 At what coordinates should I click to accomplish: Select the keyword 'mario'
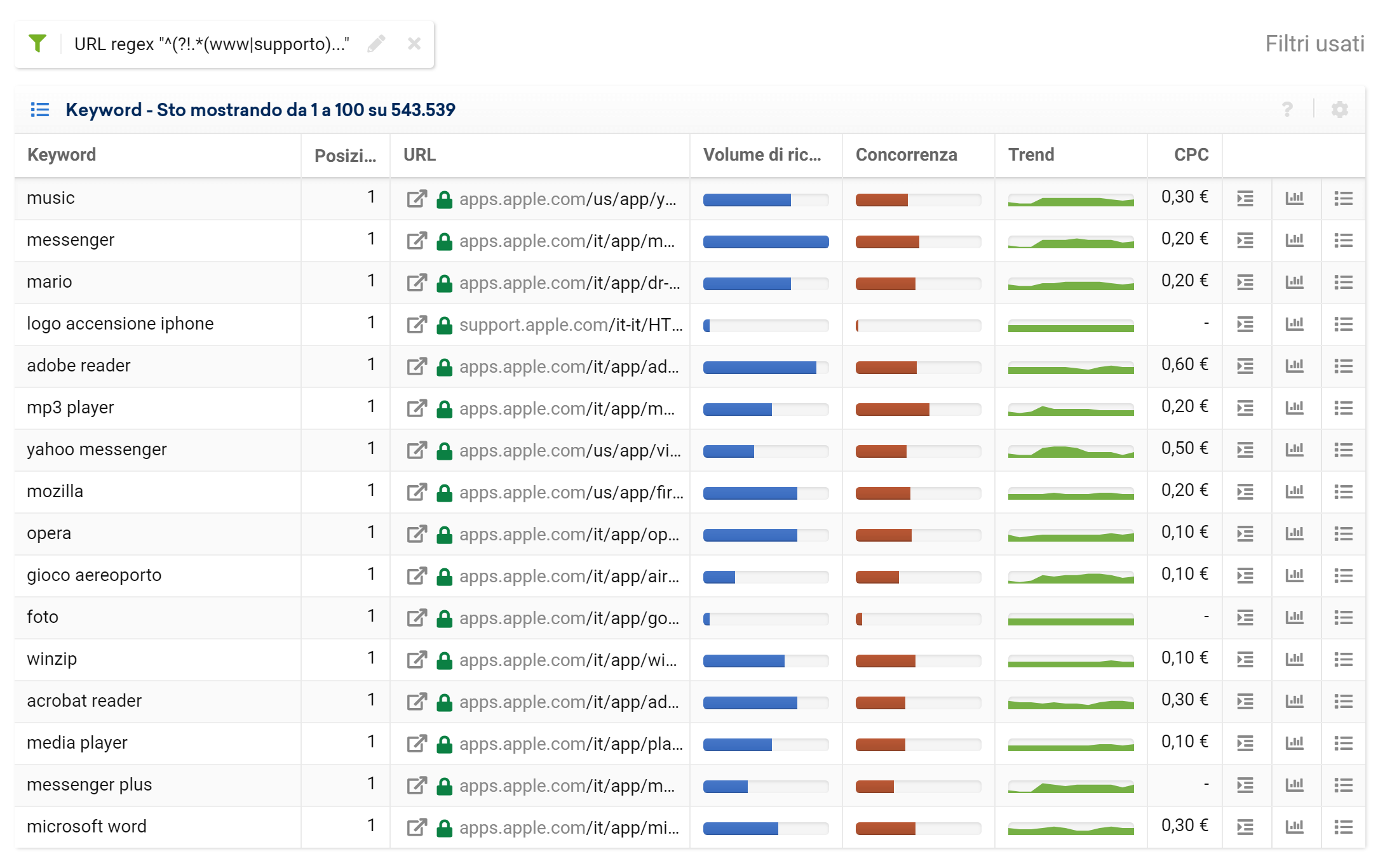pyautogui.click(x=50, y=282)
